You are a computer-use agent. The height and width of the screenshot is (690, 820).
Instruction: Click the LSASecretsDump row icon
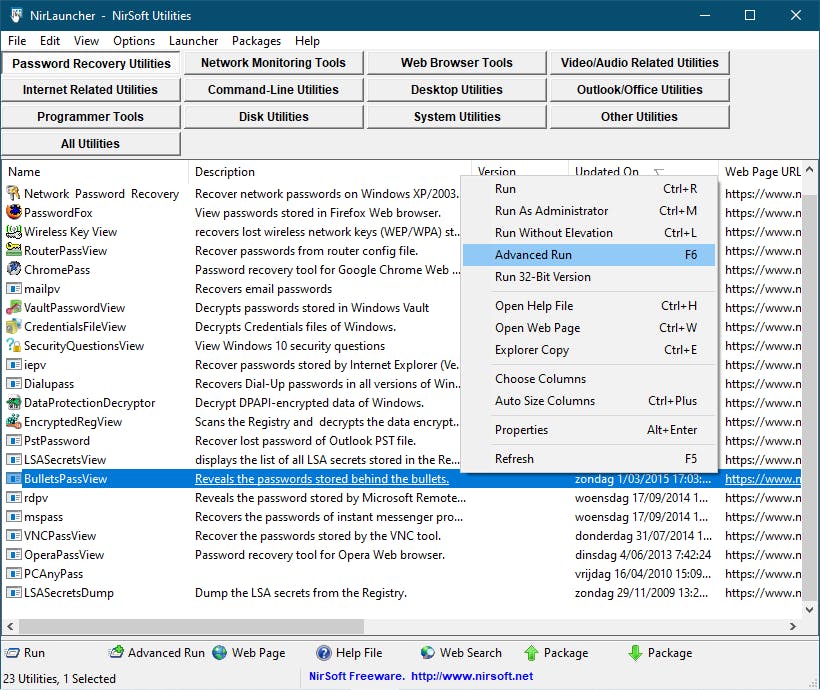[14, 593]
